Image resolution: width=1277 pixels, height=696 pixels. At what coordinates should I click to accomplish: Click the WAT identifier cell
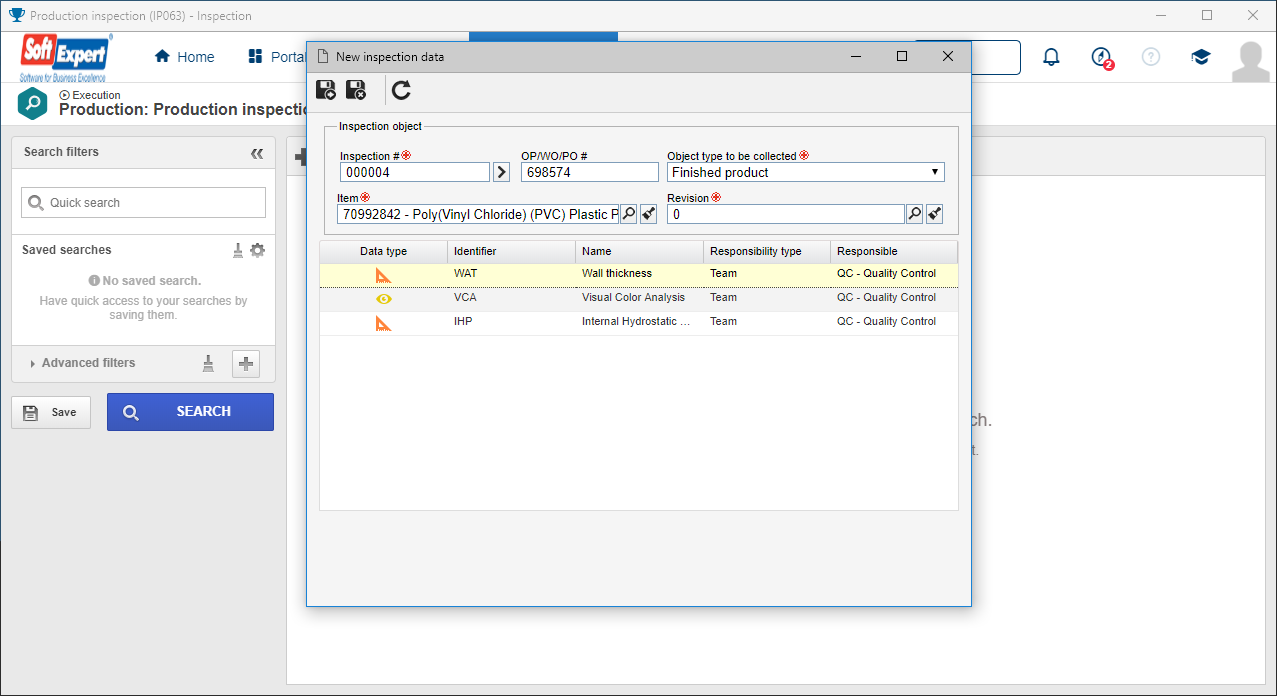click(465, 274)
